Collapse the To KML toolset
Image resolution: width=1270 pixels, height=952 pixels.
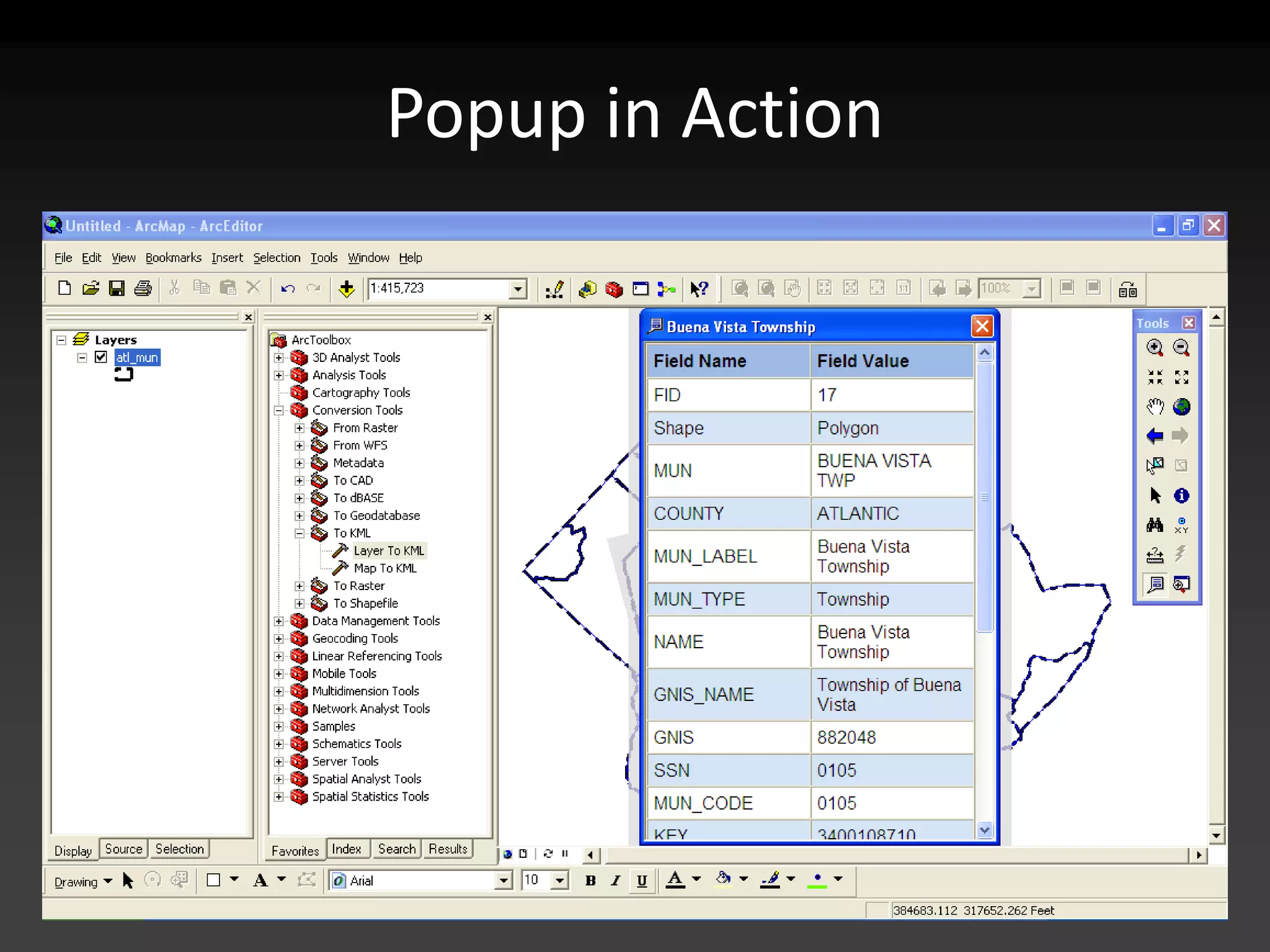[x=299, y=533]
